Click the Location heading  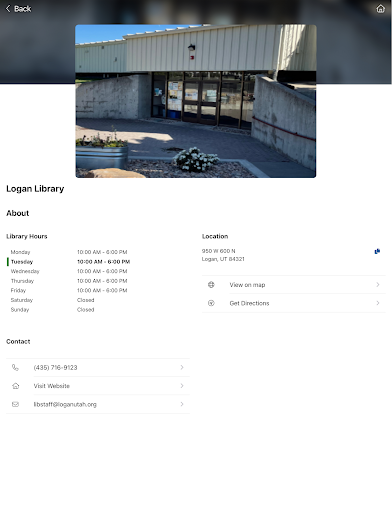[215, 236]
